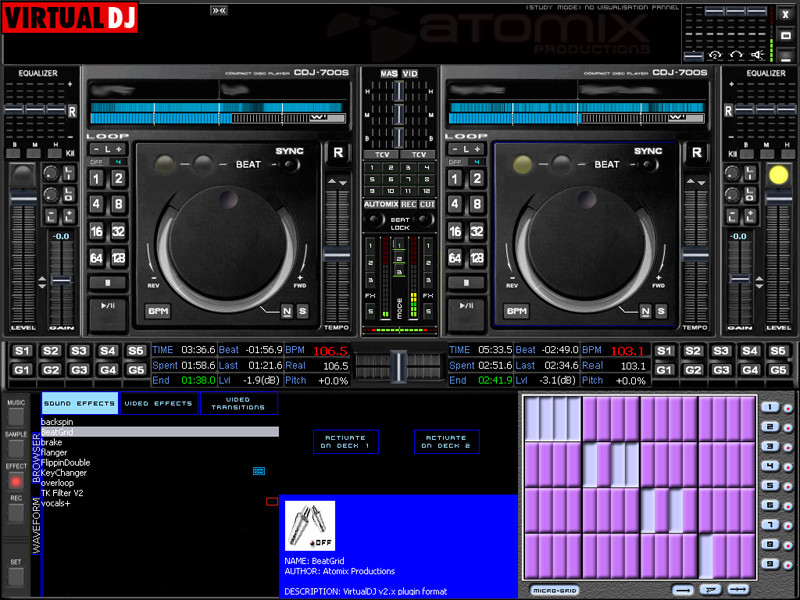
Task: Toggle the left equalizer Kill button
Action: (70, 153)
